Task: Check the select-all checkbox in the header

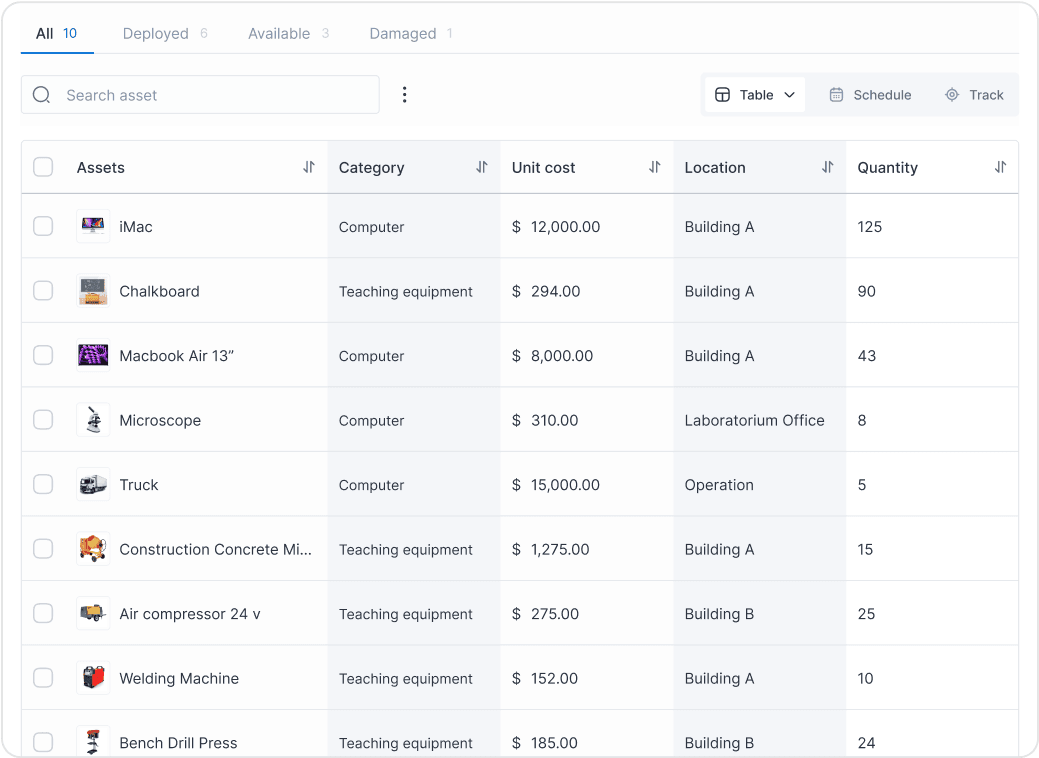Action: (x=43, y=167)
